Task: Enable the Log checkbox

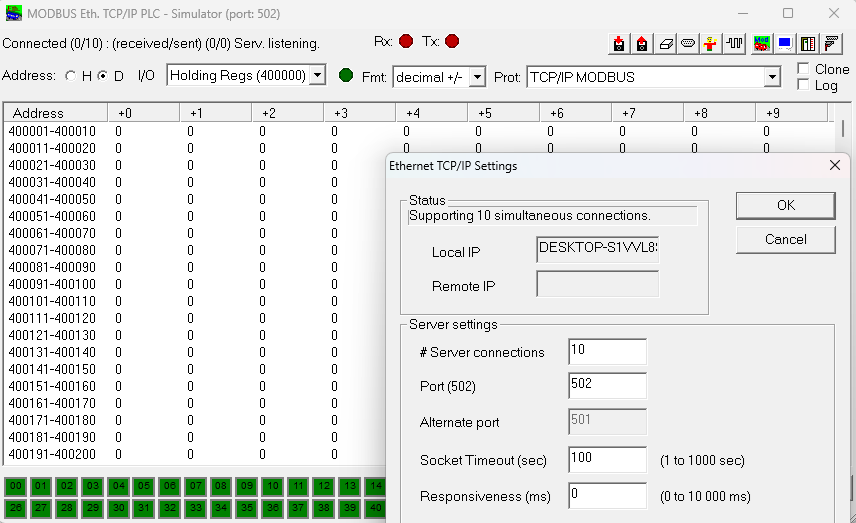Action: pos(803,85)
